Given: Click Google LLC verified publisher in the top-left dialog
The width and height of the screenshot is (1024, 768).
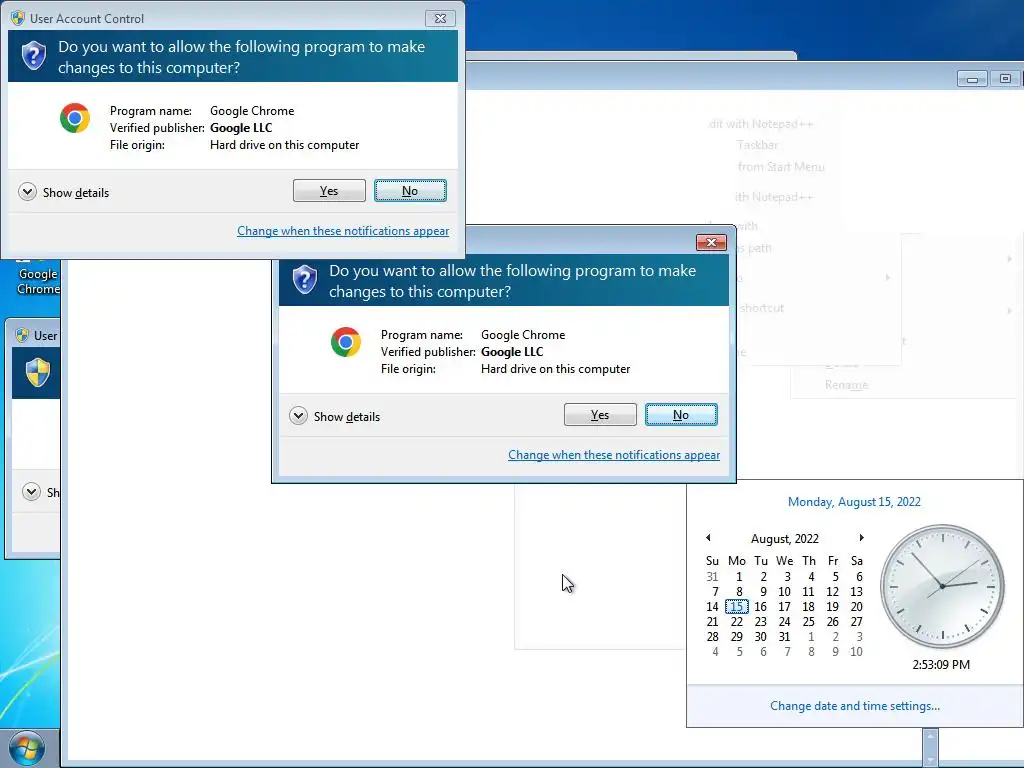Looking at the screenshot, I should click(241, 128).
